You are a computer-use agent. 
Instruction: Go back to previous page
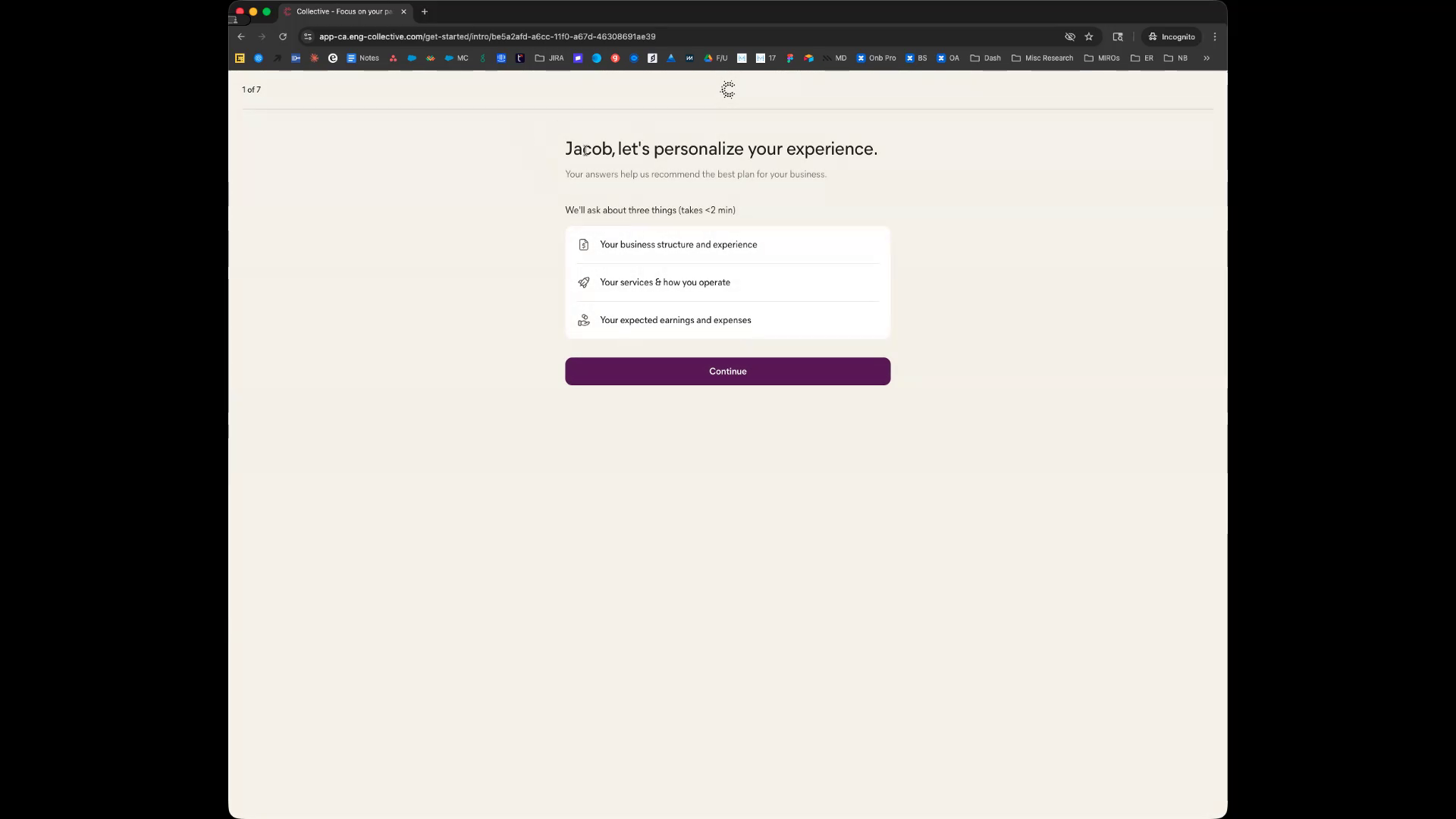(241, 36)
